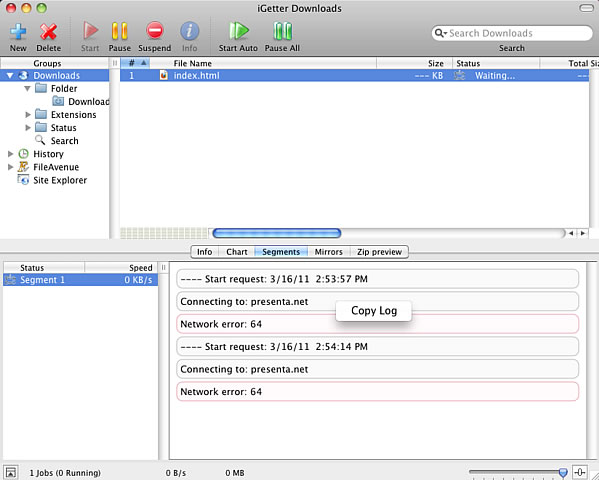Select 'index.html' file name
This screenshot has width=599, height=480.
(x=197, y=76)
